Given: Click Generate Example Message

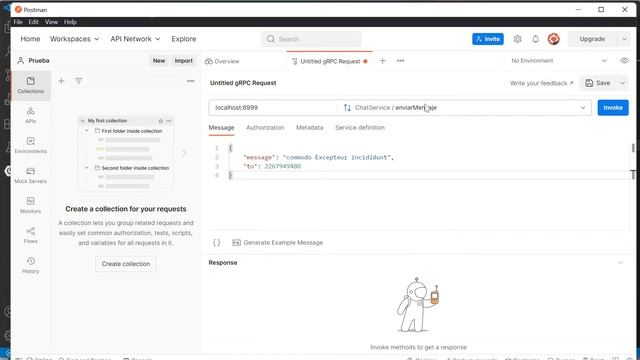Looking at the screenshot, I should (x=278, y=242).
